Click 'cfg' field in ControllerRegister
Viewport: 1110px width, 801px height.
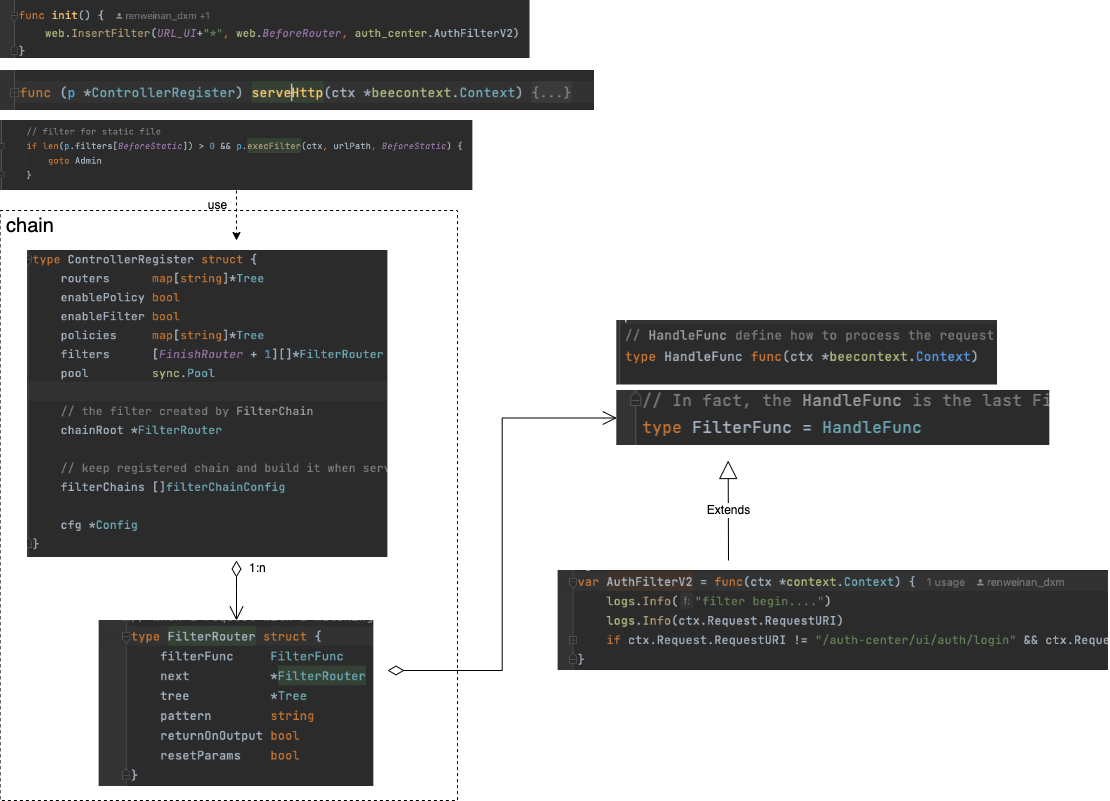[71, 525]
